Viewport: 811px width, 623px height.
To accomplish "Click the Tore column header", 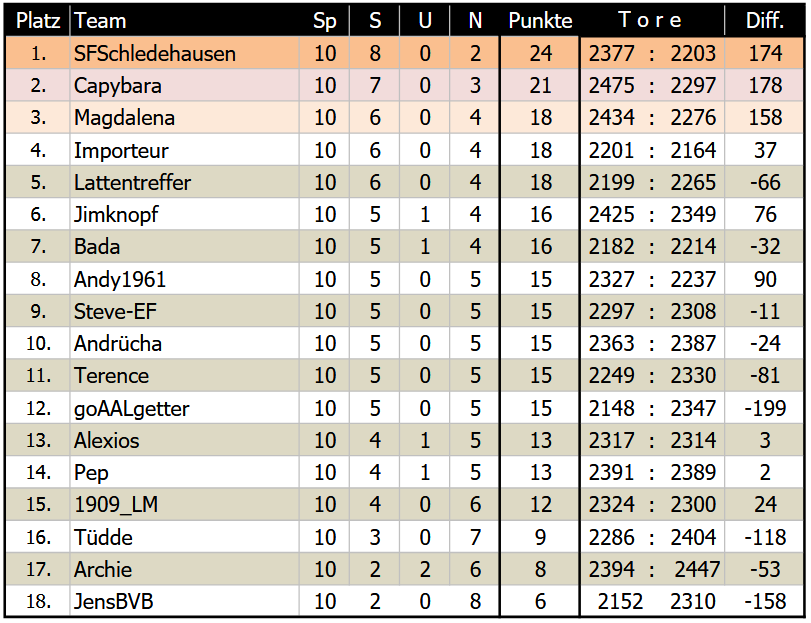I will pos(651,21).
